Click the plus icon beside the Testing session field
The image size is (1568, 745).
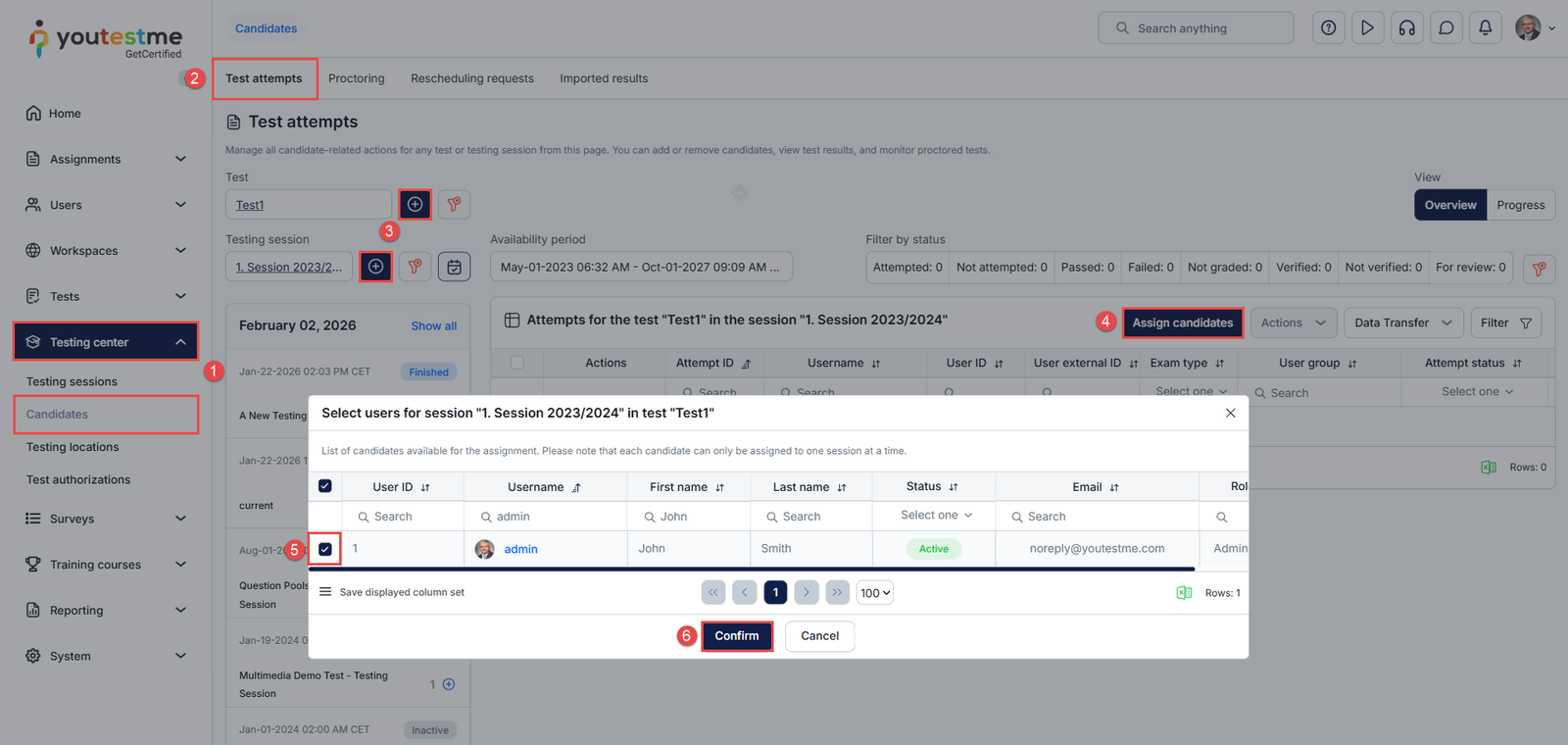pyautogui.click(x=376, y=267)
